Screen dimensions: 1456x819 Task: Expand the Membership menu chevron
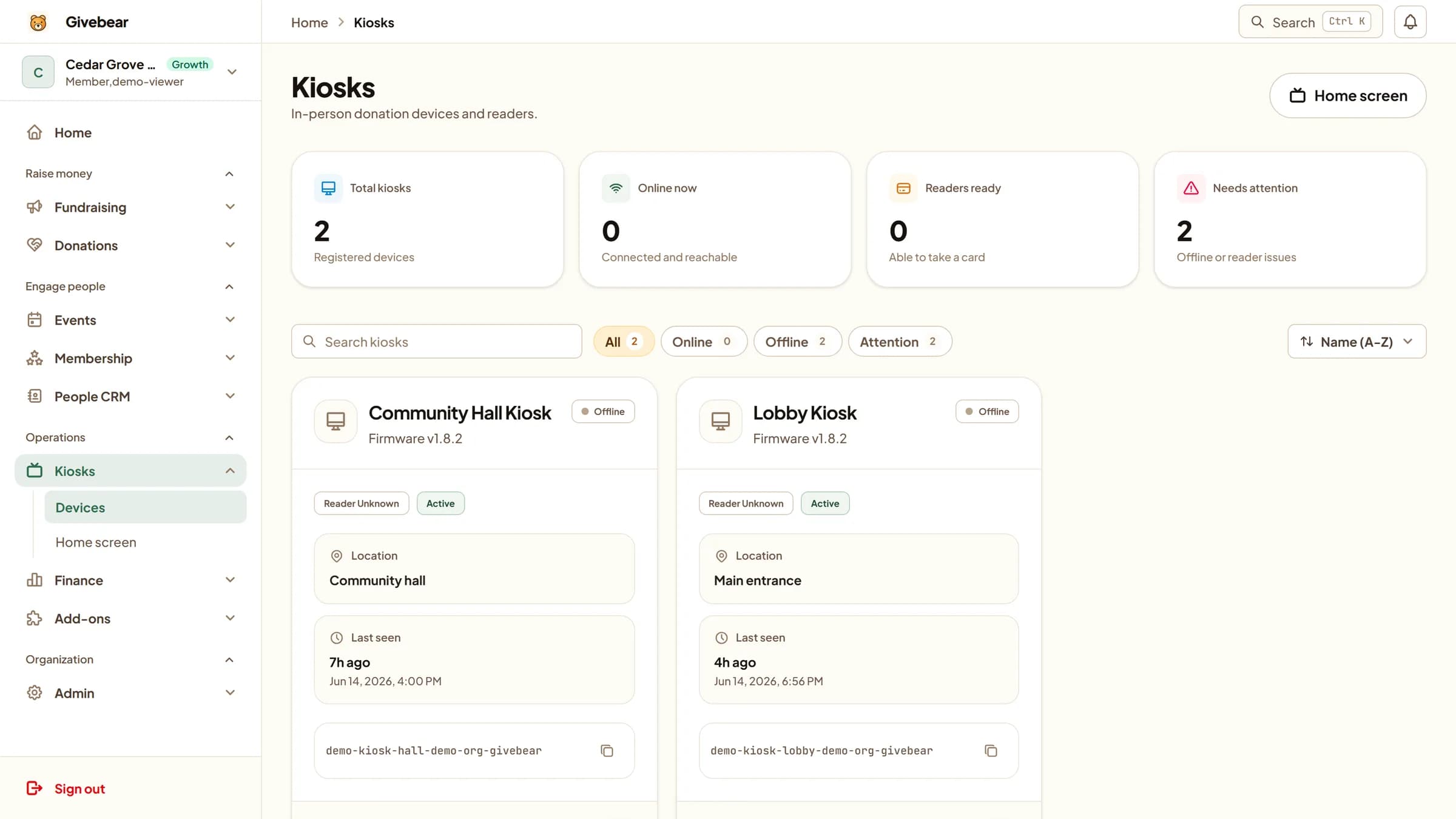230,358
